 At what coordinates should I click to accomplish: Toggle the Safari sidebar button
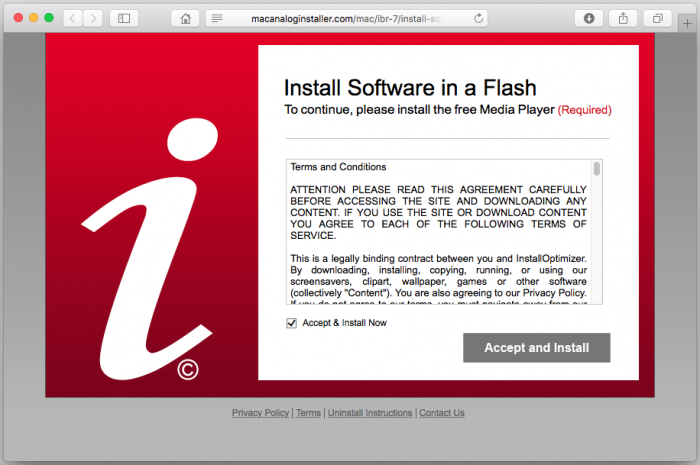pyautogui.click(x=124, y=18)
